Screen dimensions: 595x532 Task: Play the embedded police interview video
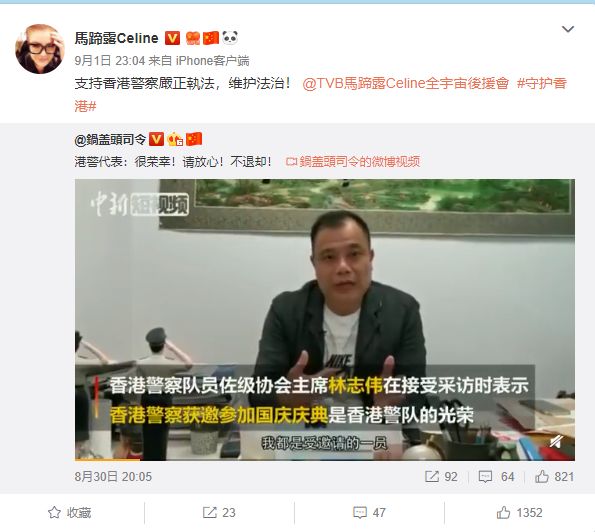tap(324, 320)
